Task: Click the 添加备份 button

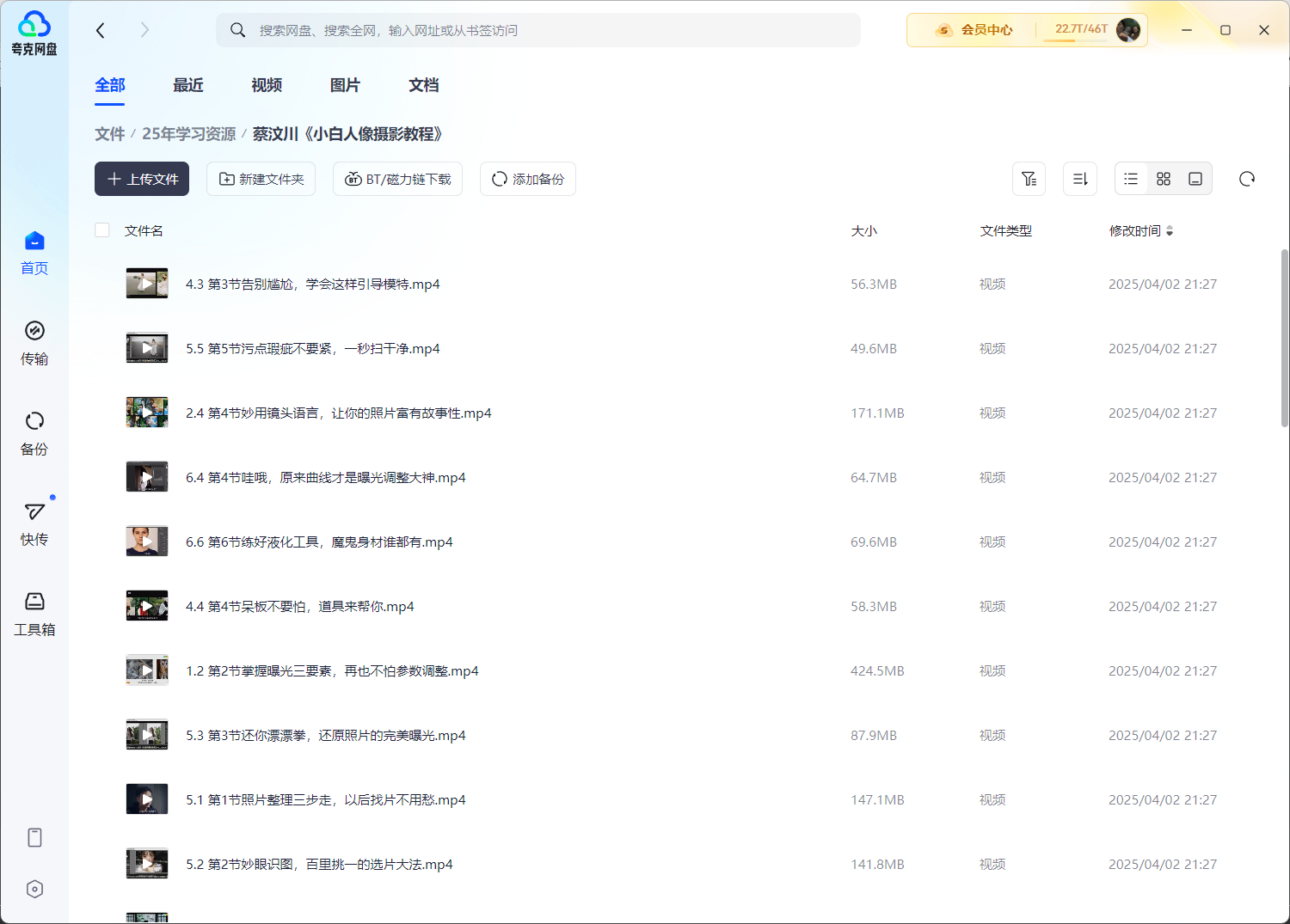Action: tap(528, 179)
